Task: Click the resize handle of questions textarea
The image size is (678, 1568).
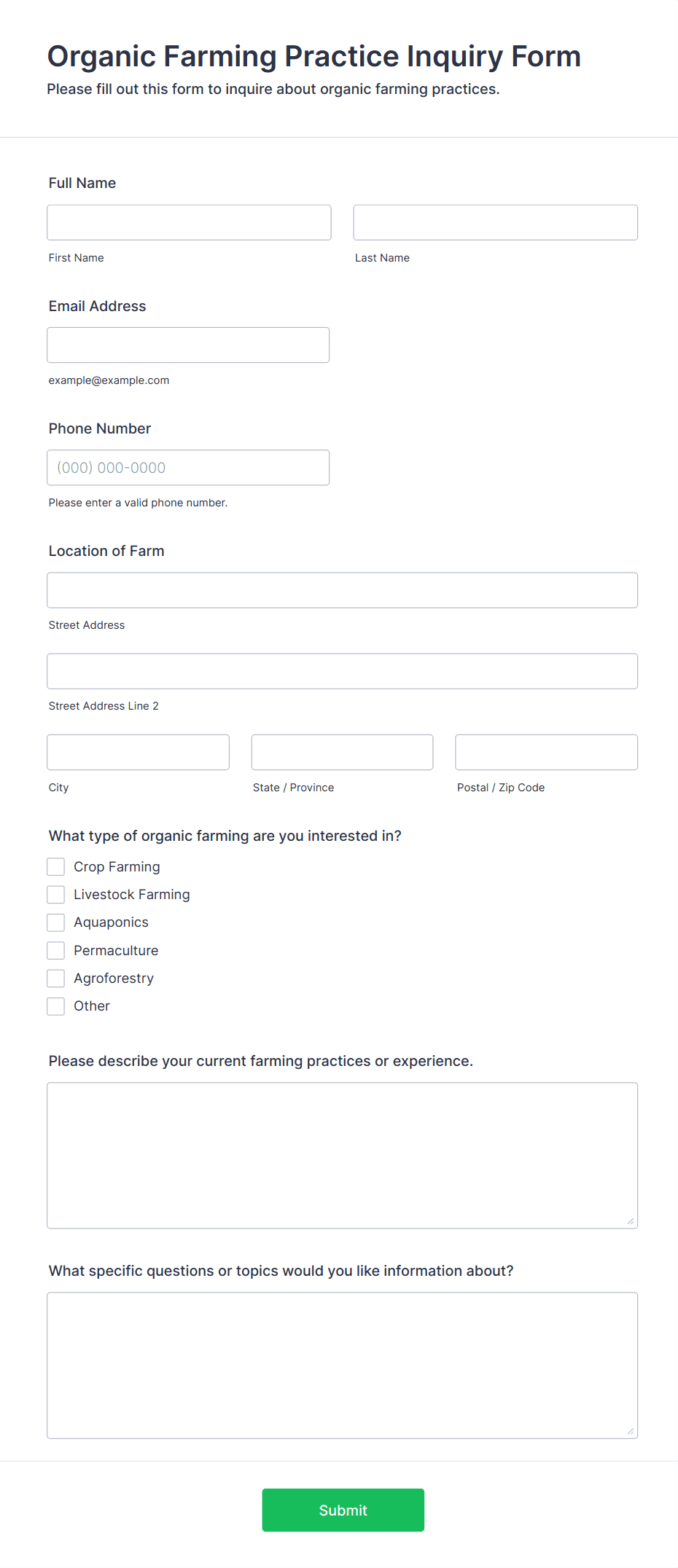Action: (631, 1431)
